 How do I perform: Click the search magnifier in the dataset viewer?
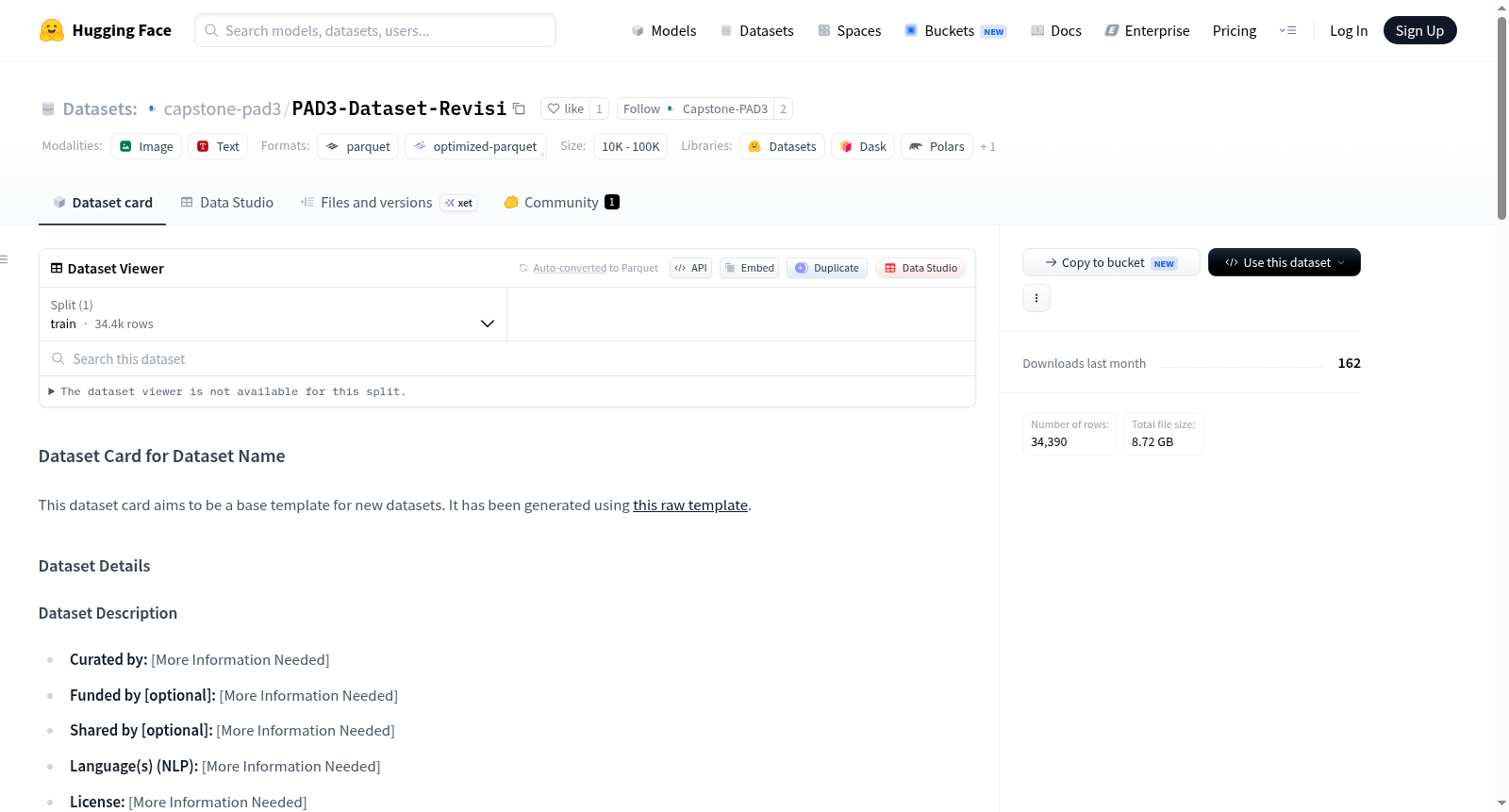(58, 358)
